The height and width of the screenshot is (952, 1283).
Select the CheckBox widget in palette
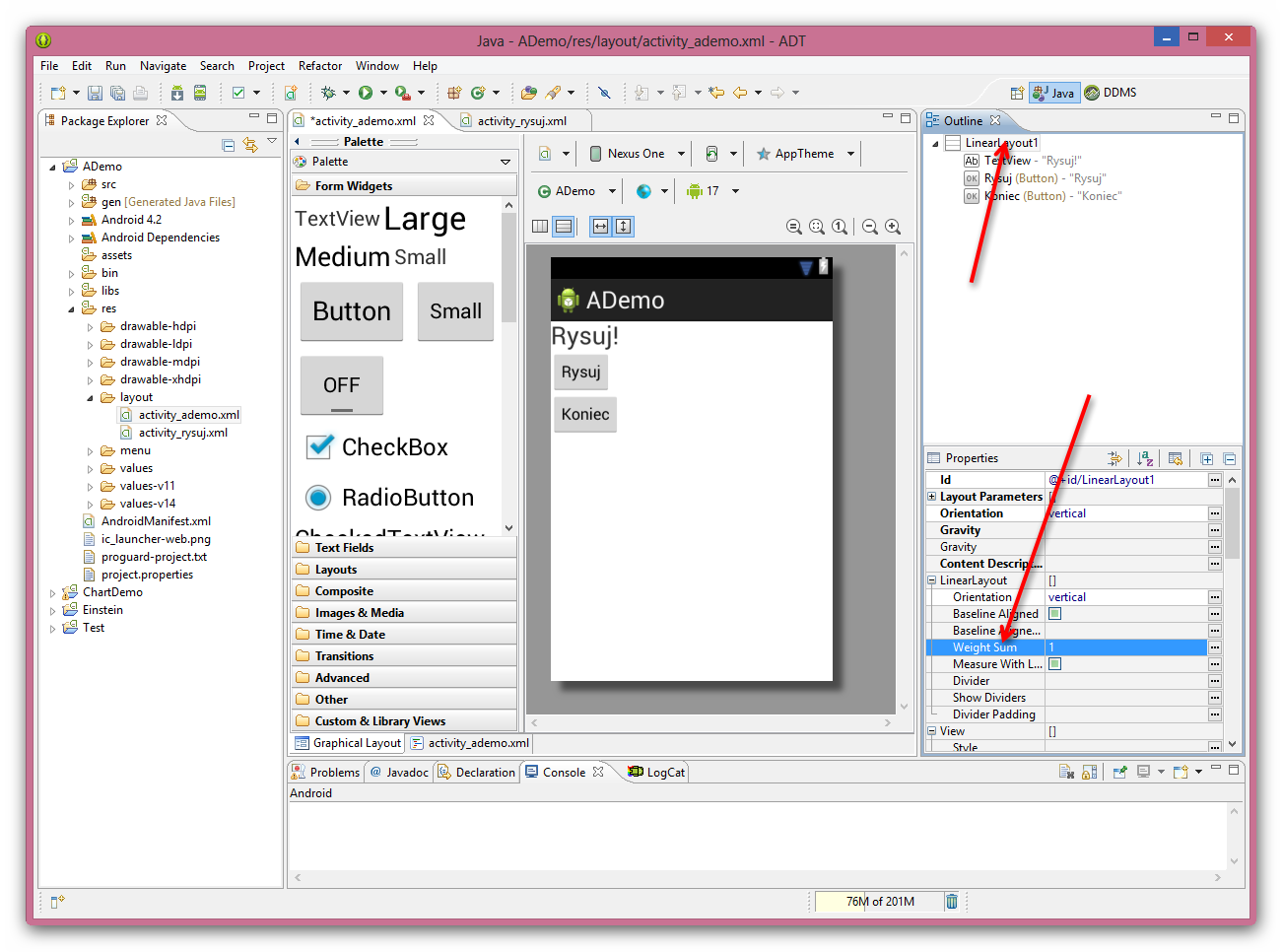tap(377, 447)
